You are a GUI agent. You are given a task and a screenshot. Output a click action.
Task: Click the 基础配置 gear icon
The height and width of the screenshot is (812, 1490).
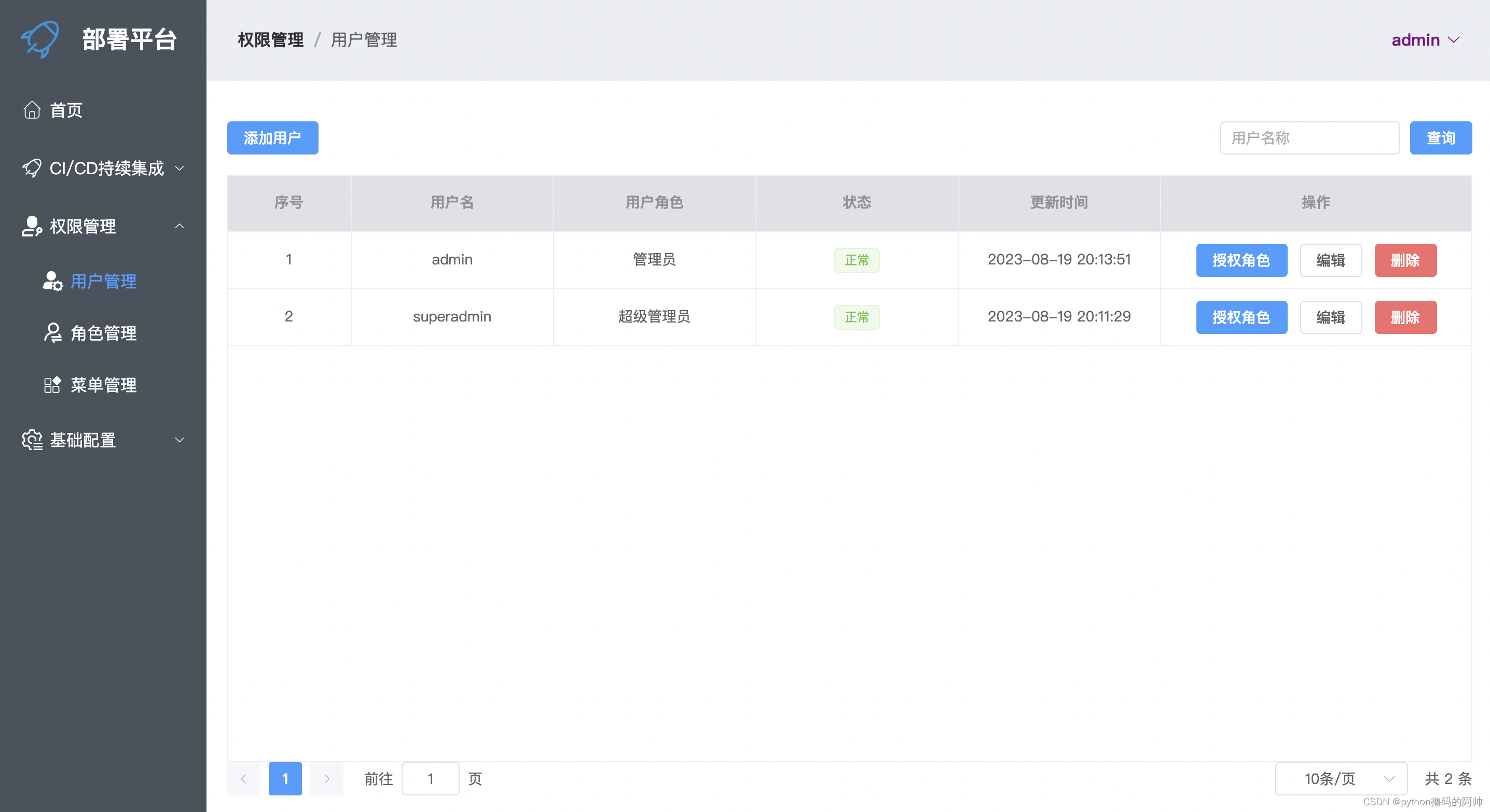(x=32, y=440)
